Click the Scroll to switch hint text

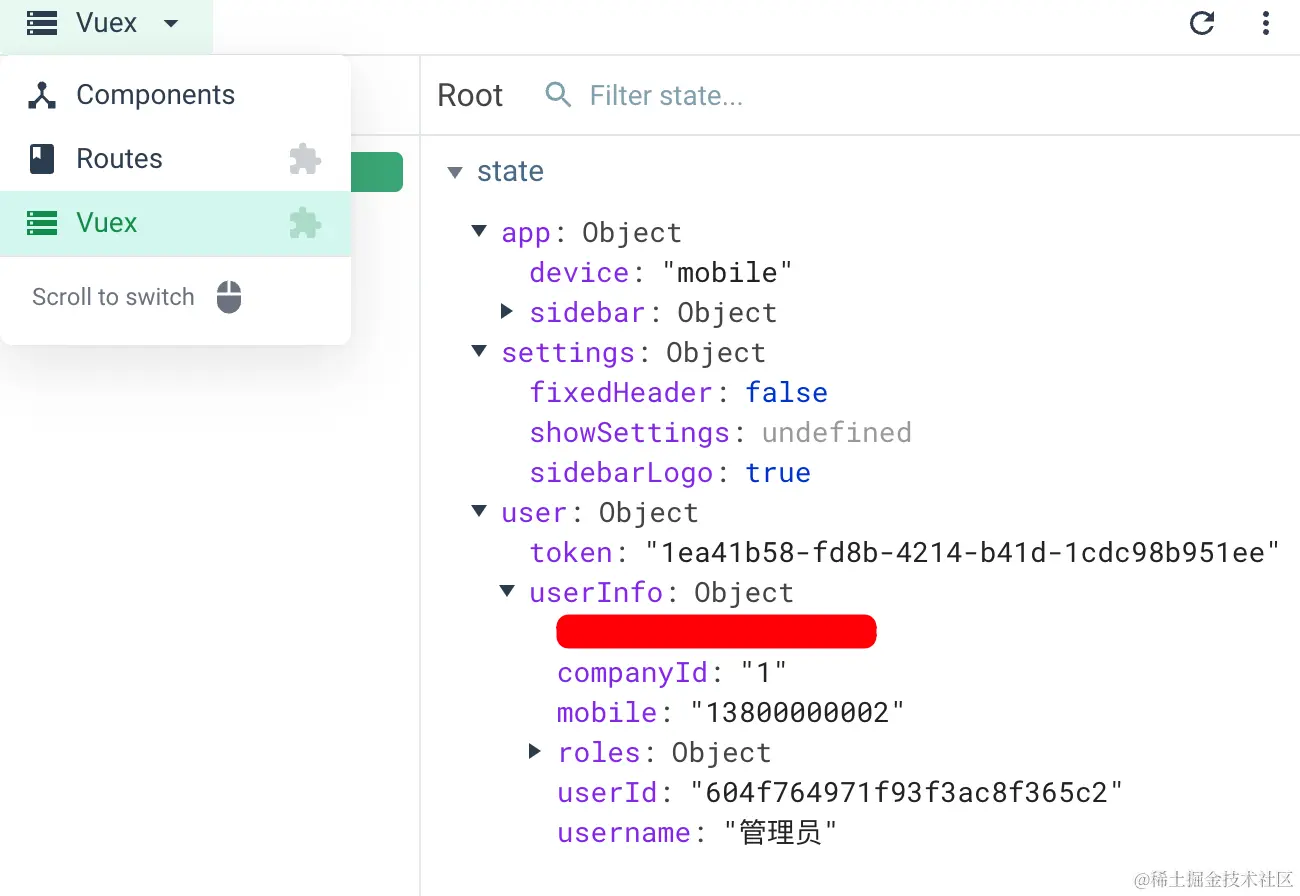coord(113,297)
